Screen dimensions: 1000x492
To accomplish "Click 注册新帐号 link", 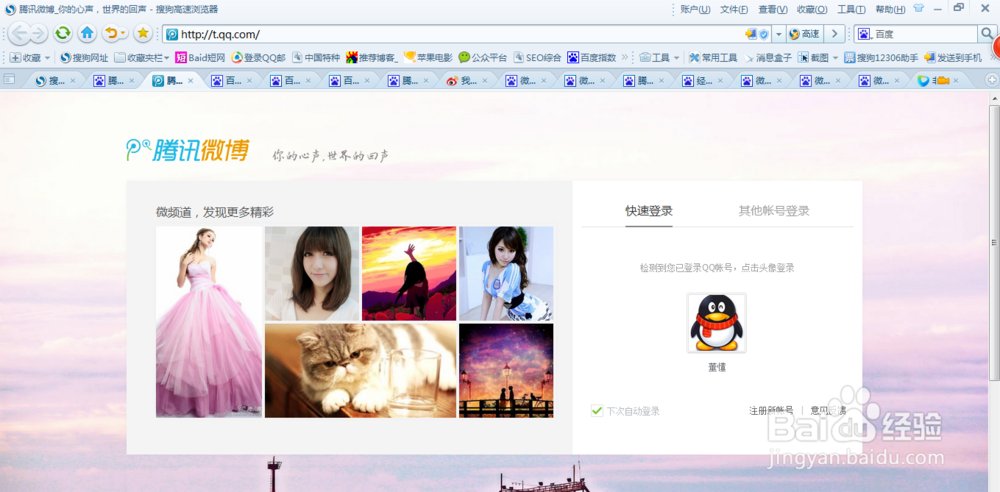I will pyautogui.click(x=771, y=410).
